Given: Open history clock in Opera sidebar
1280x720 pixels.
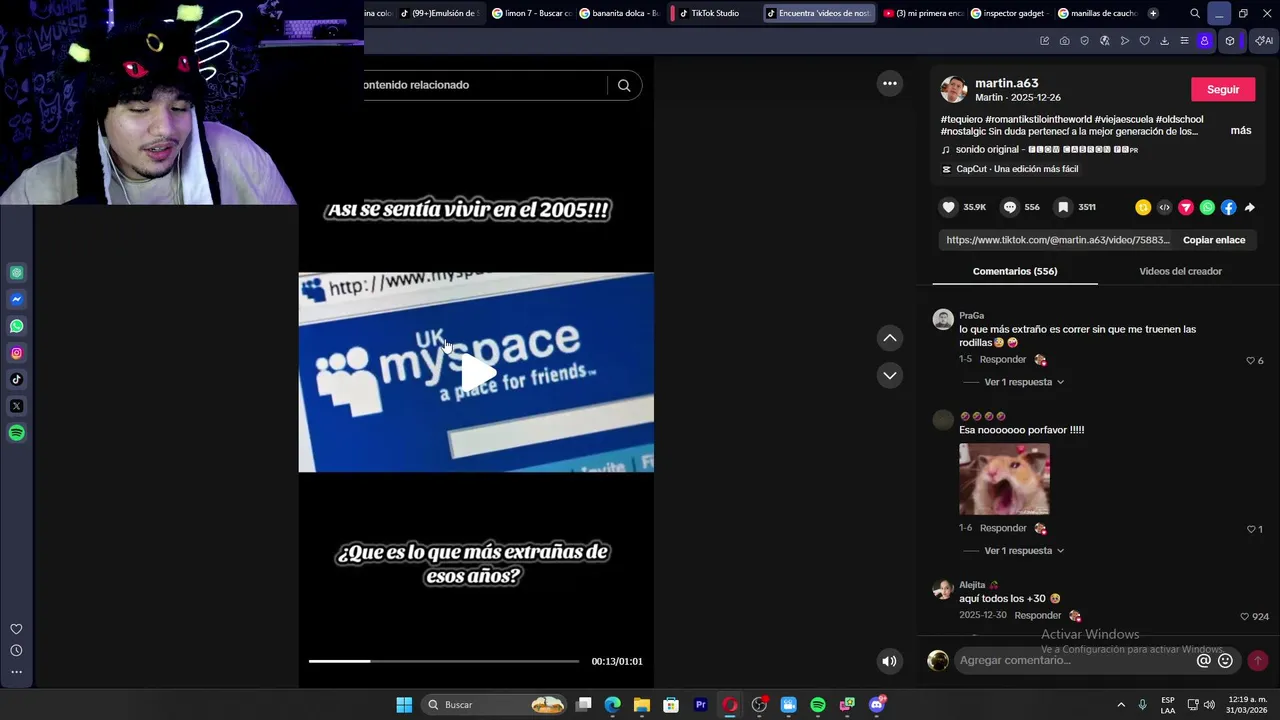Looking at the screenshot, I should click(x=16, y=650).
